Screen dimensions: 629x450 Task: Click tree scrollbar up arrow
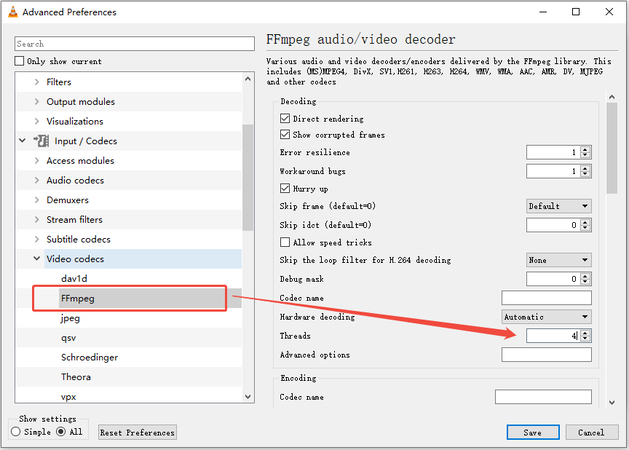point(248,79)
